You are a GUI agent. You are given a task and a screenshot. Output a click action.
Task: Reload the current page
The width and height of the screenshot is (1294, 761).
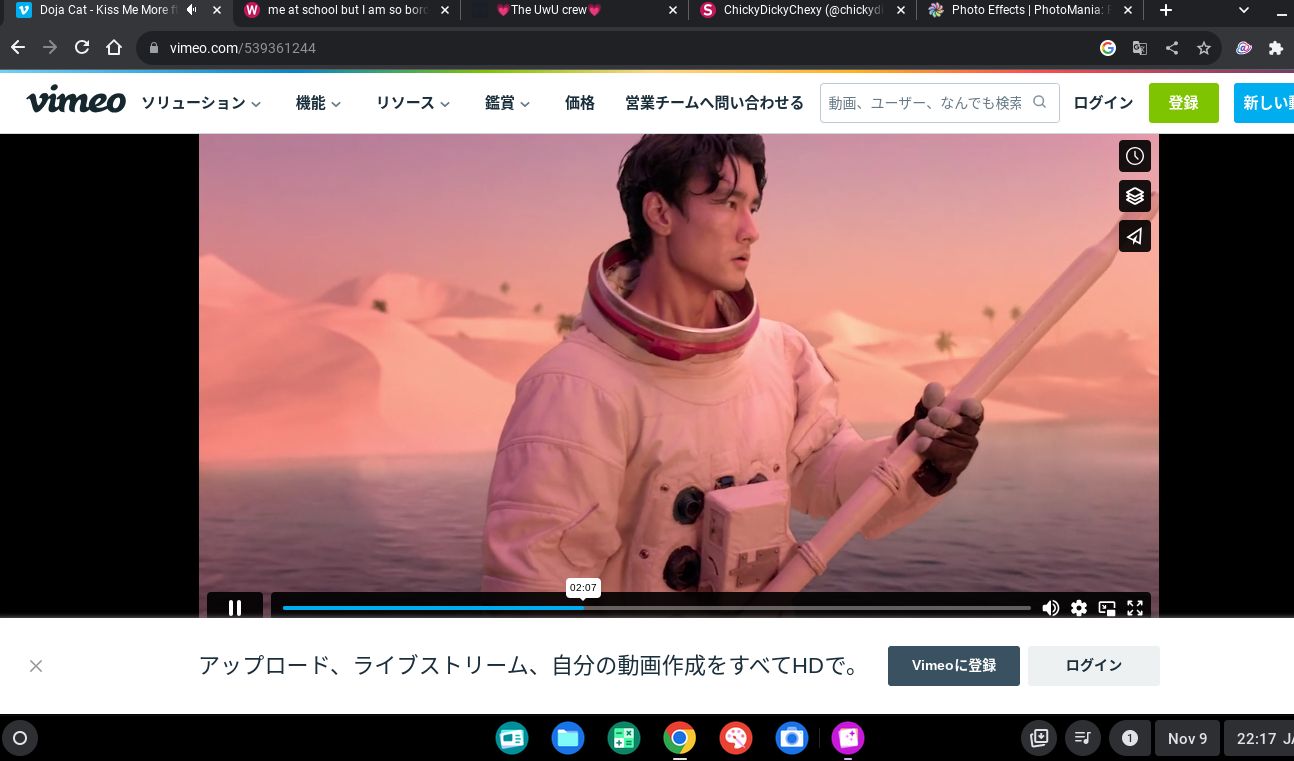pyautogui.click(x=82, y=48)
